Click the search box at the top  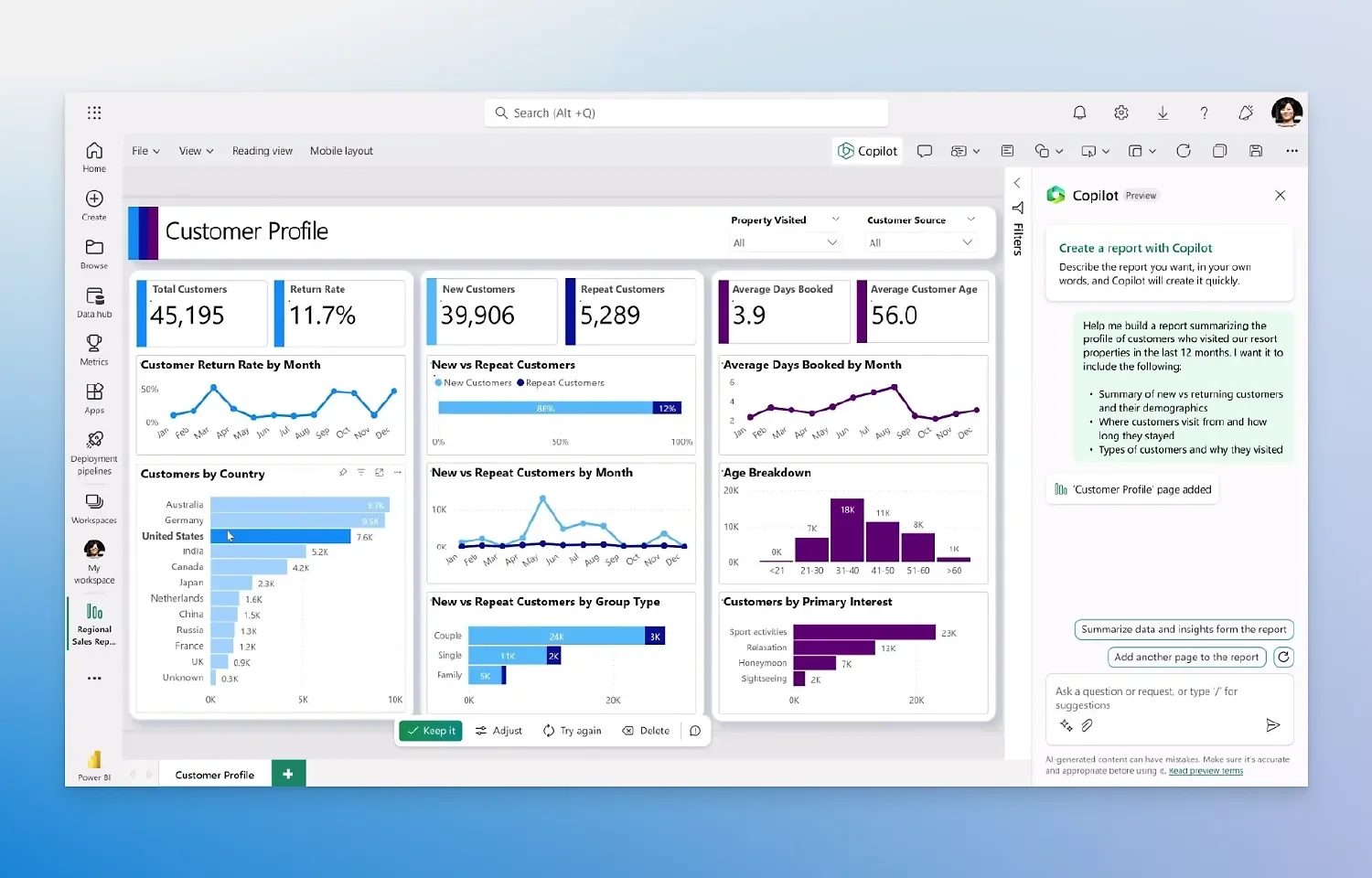686,112
